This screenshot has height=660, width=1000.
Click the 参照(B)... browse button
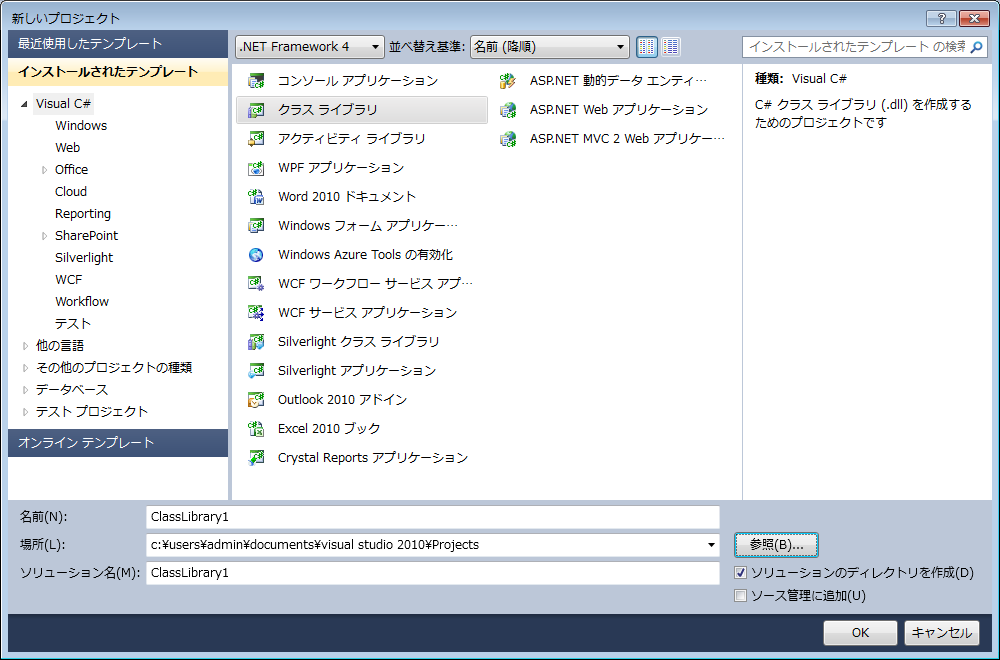coord(776,545)
